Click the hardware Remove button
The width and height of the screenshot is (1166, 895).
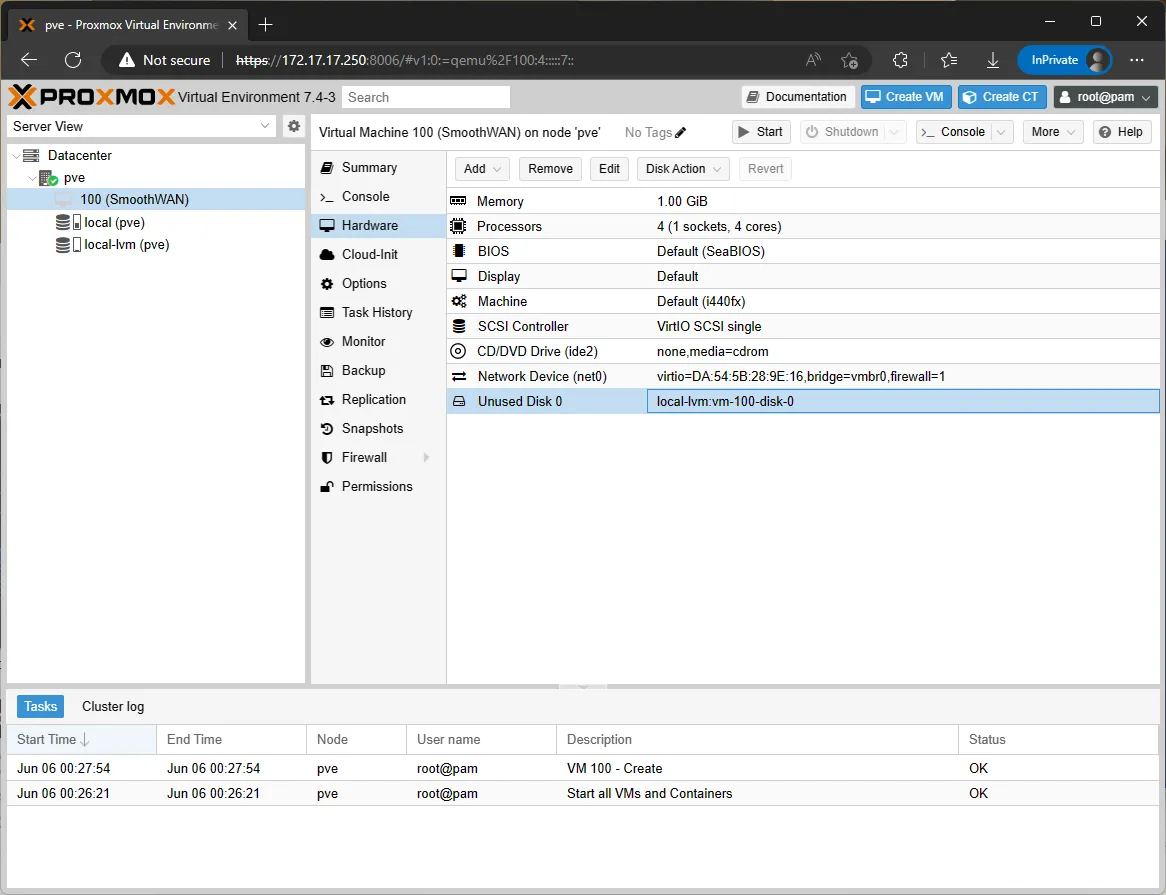[550, 169]
